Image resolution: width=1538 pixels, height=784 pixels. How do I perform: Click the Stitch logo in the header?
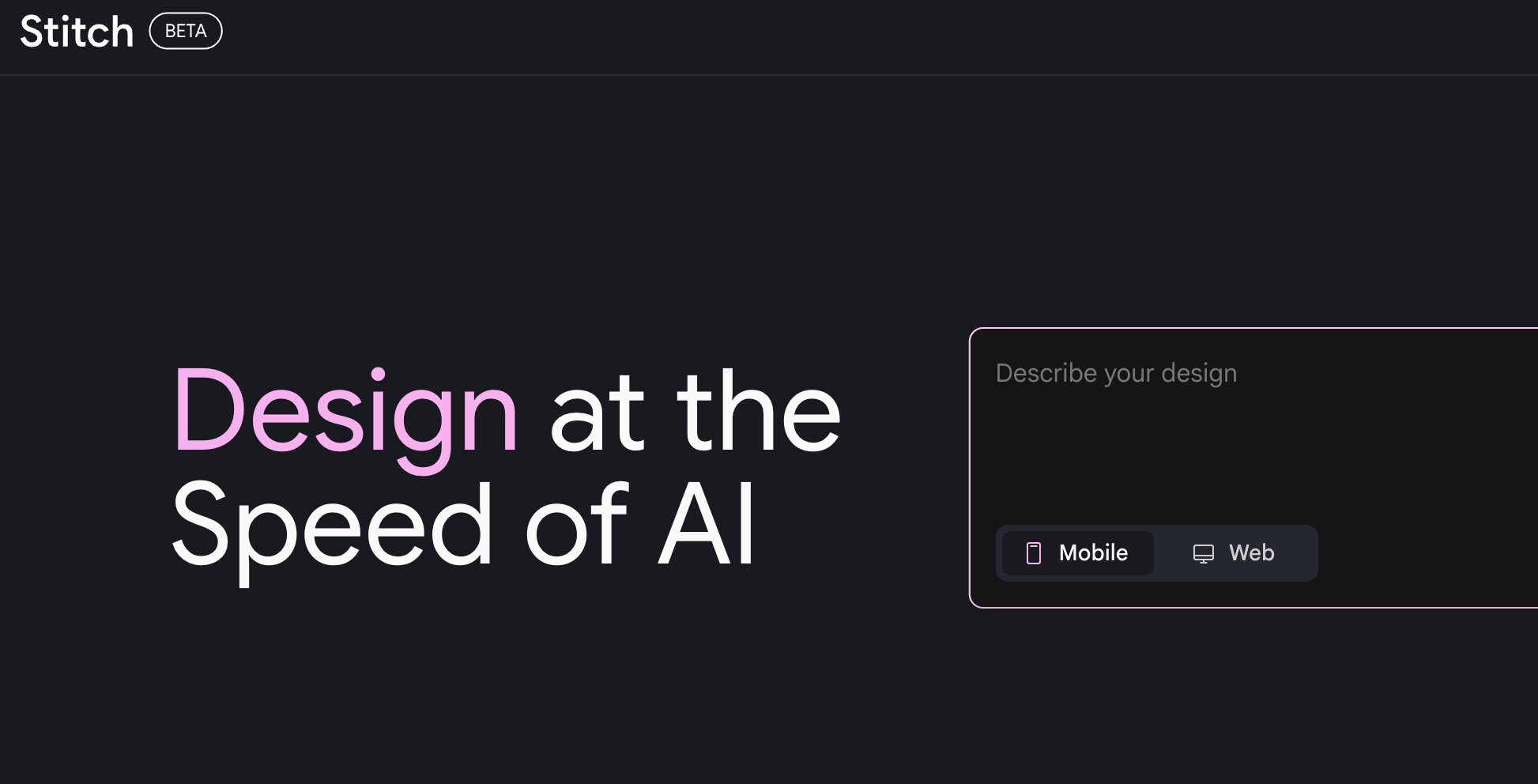77,32
